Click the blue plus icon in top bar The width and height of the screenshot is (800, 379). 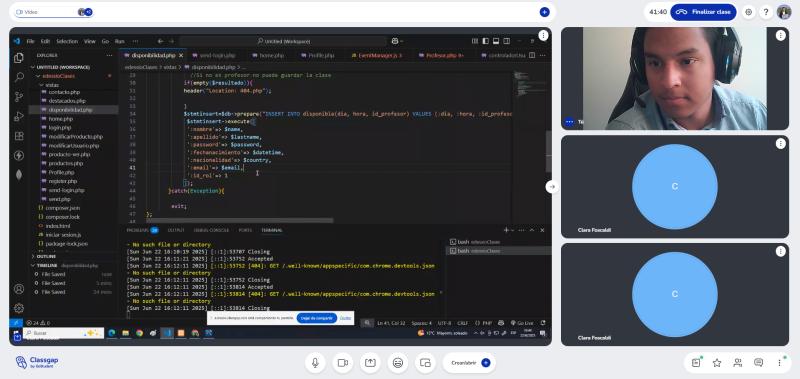click(x=544, y=12)
